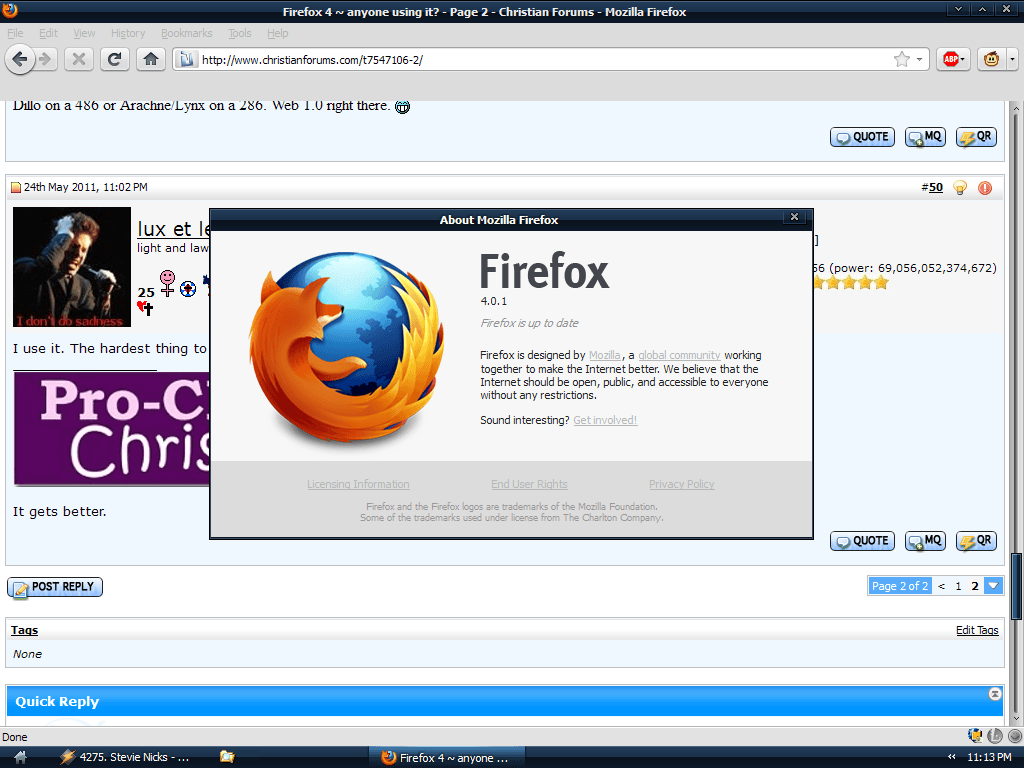Open the 'lux et' username link
This screenshot has height=768, width=1024.
173,229
